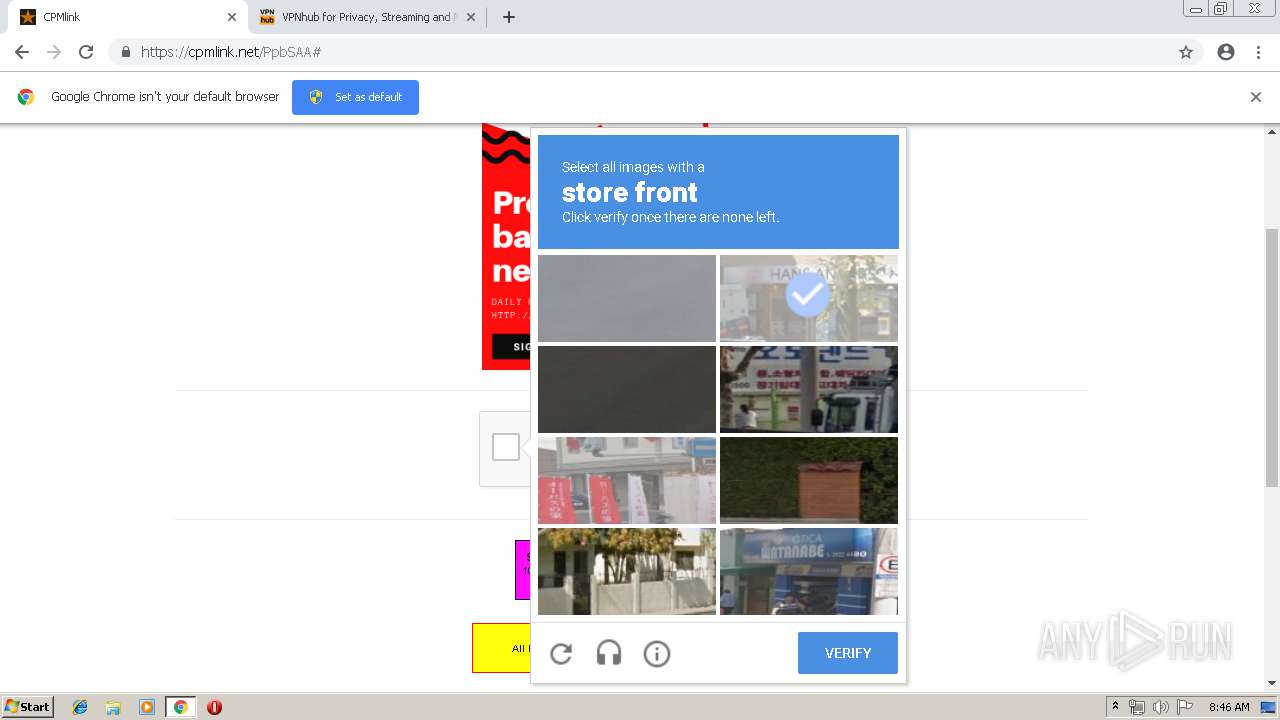Select the dark gray empty tile
The height and width of the screenshot is (720, 1280).
tap(627, 389)
